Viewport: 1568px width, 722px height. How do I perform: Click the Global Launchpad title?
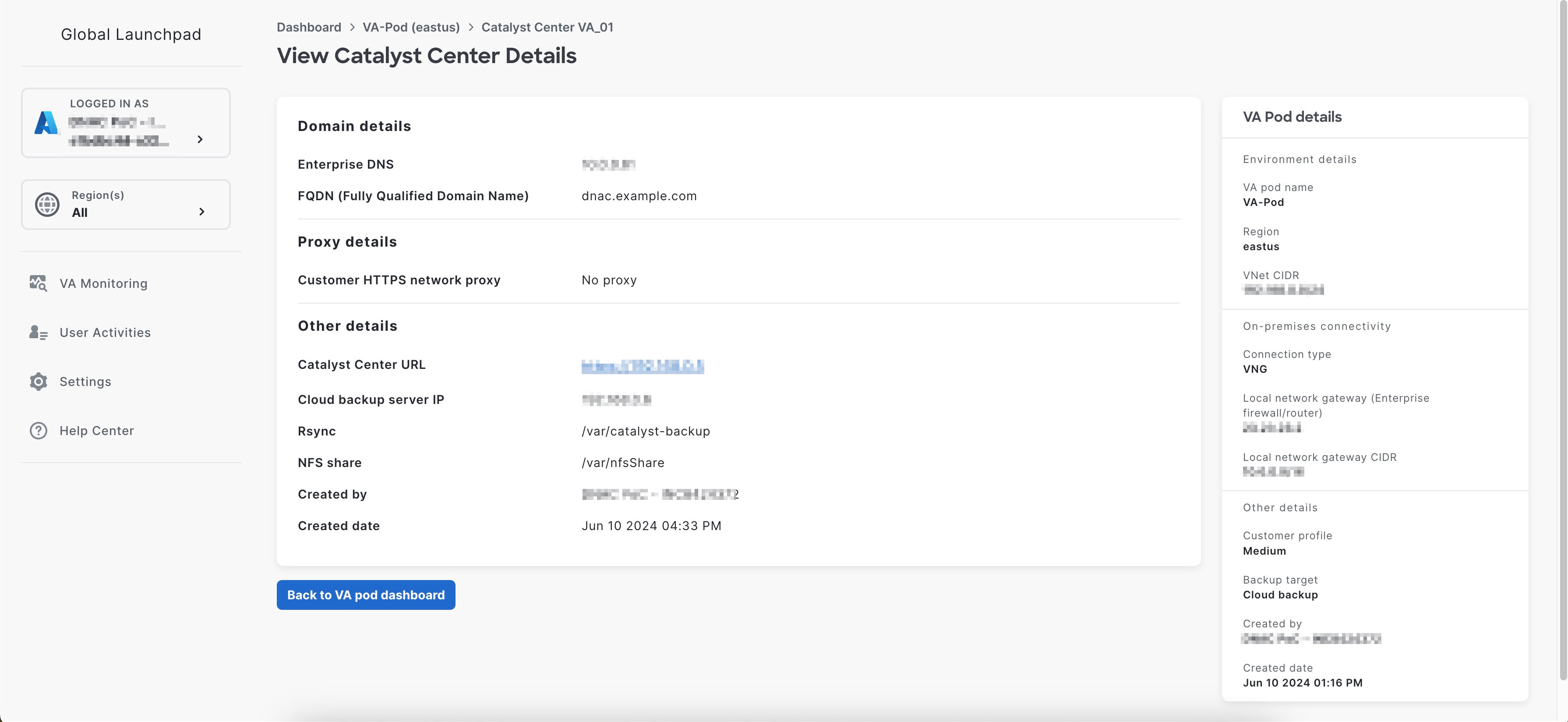click(131, 35)
